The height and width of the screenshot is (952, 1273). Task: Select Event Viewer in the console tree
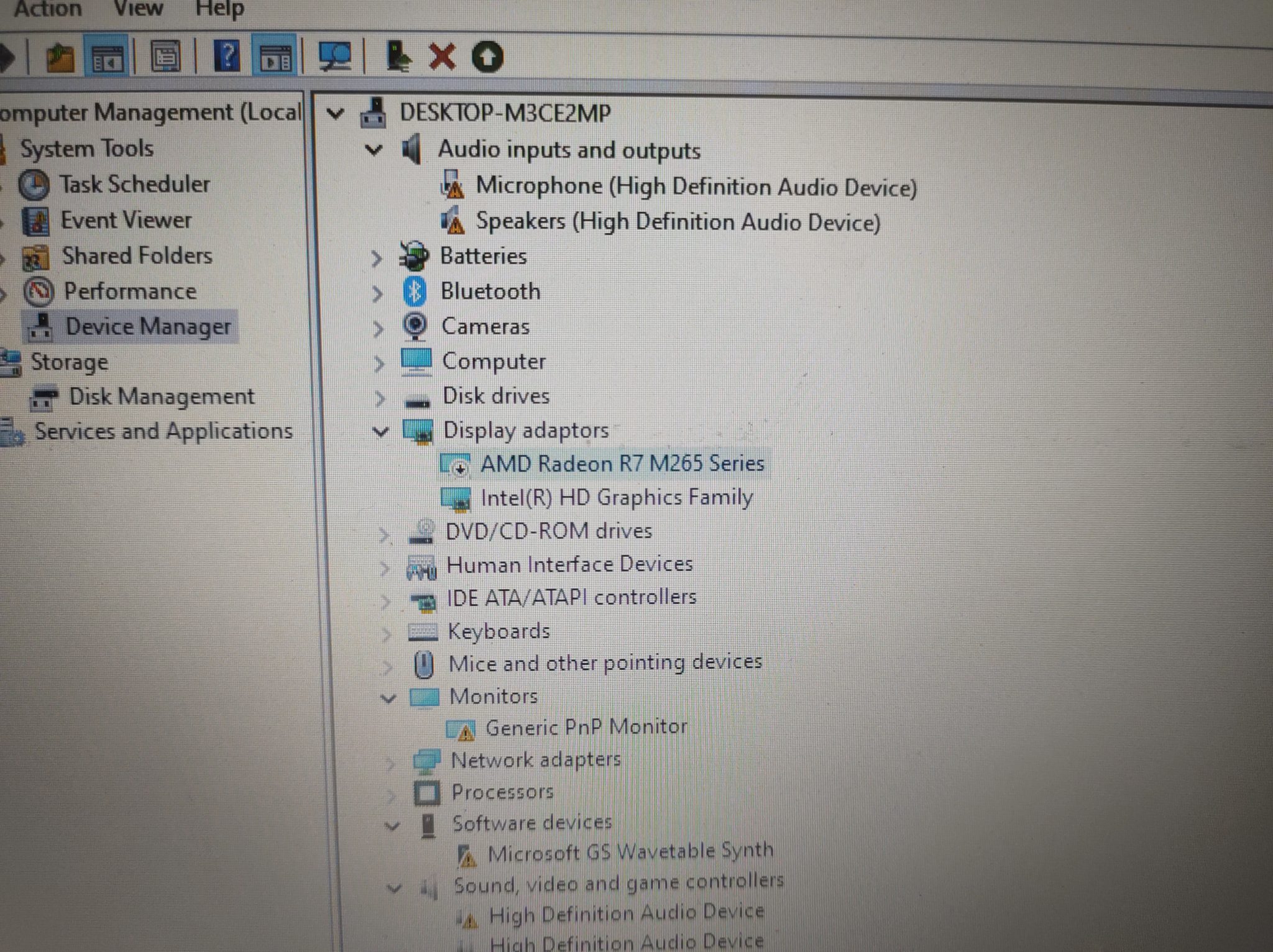[126, 220]
